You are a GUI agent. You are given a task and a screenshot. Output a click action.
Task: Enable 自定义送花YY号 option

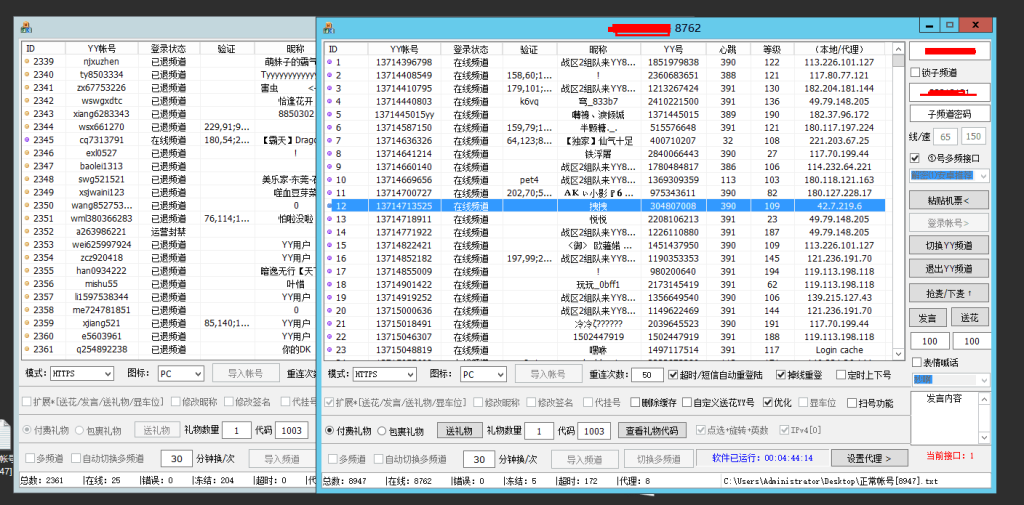(686, 403)
